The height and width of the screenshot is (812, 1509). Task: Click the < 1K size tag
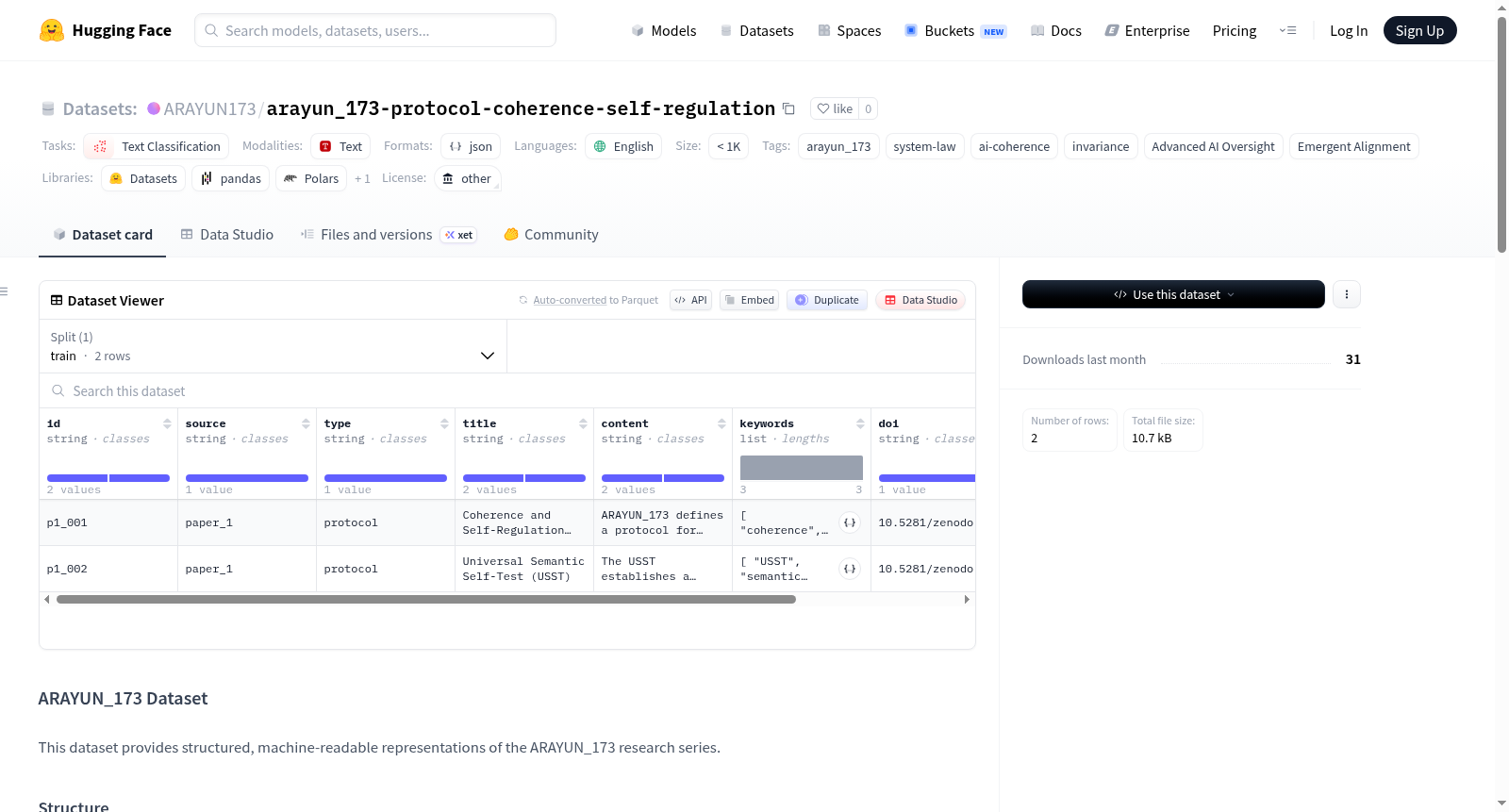pyautogui.click(x=728, y=146)
